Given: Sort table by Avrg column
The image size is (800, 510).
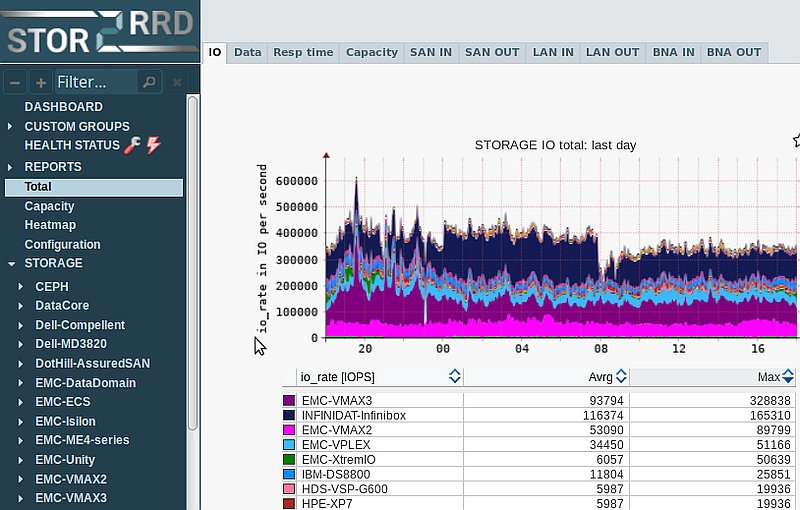Looking at the screenshot, I should click(621, 376).
